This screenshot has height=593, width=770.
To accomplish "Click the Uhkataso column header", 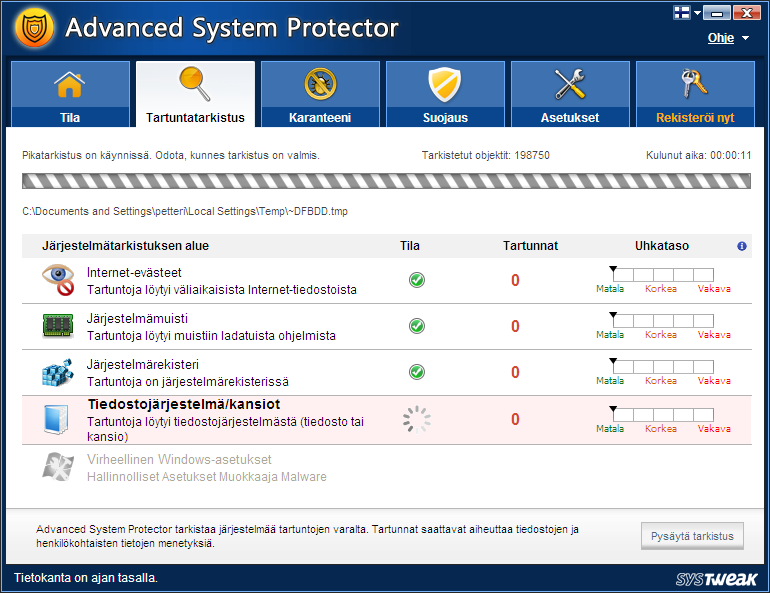I will [662, 246].
